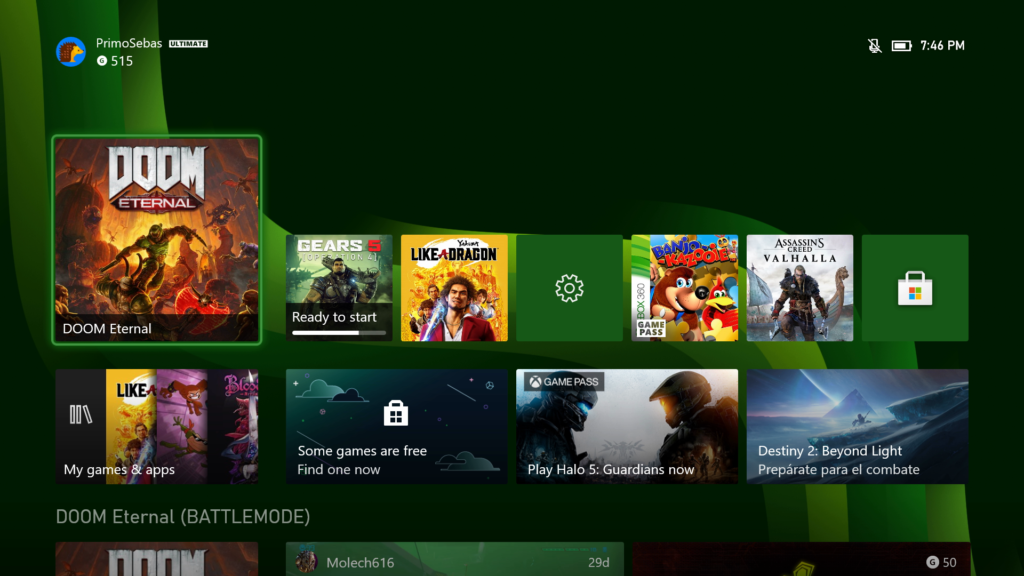Open the PrimoSebas profile avatar
This screenshot has height=576, width=1024.
71,52
